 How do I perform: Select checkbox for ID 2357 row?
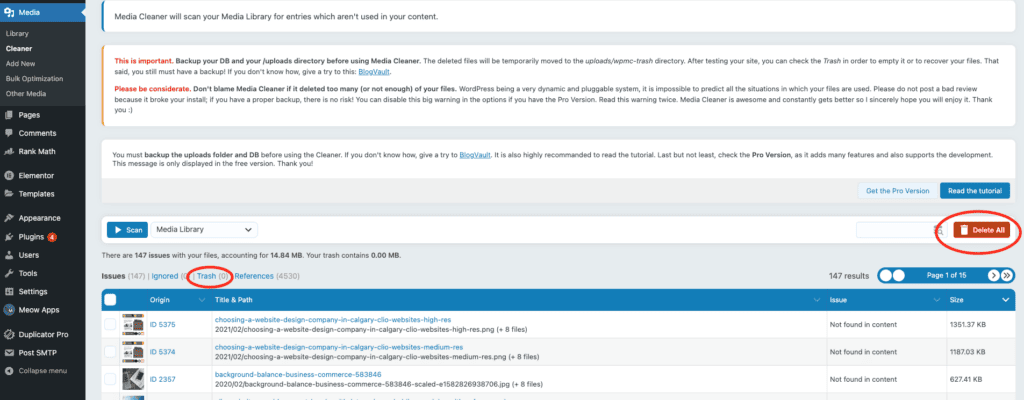coord(110,379)
